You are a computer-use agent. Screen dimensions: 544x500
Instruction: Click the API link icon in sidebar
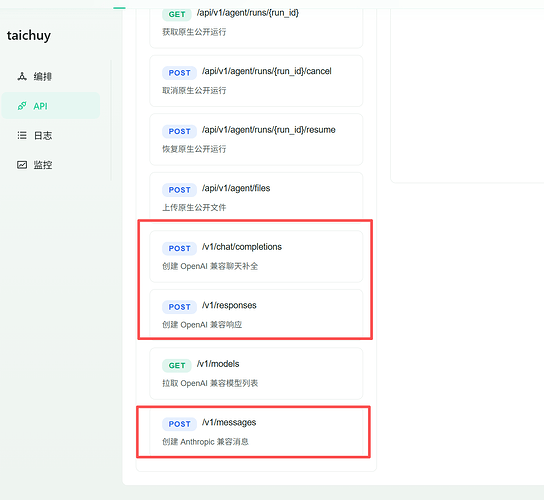pyautogui.click(x=22, y=106)
